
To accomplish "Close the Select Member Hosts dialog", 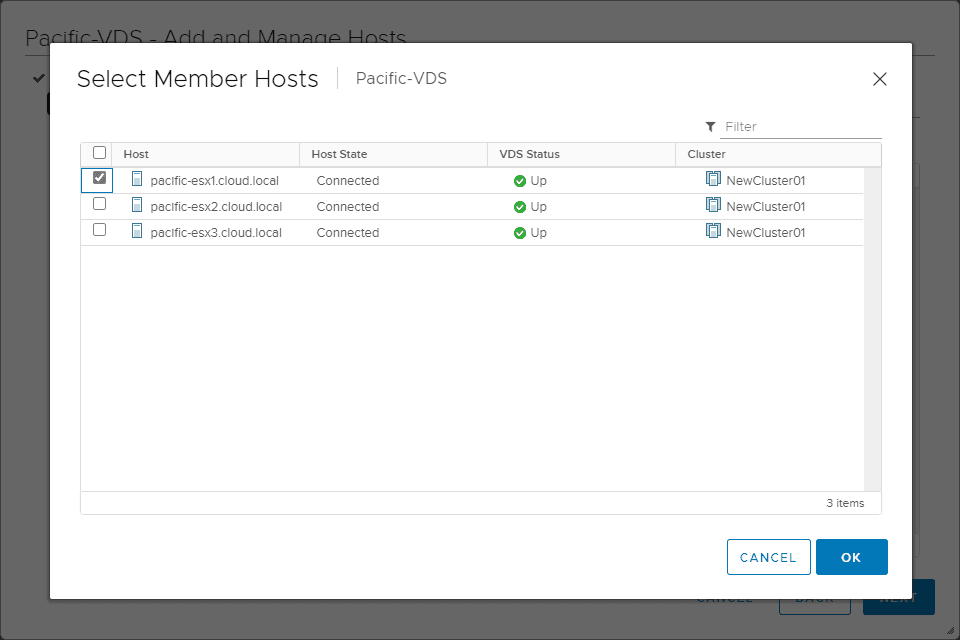I will click(x=880, y=79).
